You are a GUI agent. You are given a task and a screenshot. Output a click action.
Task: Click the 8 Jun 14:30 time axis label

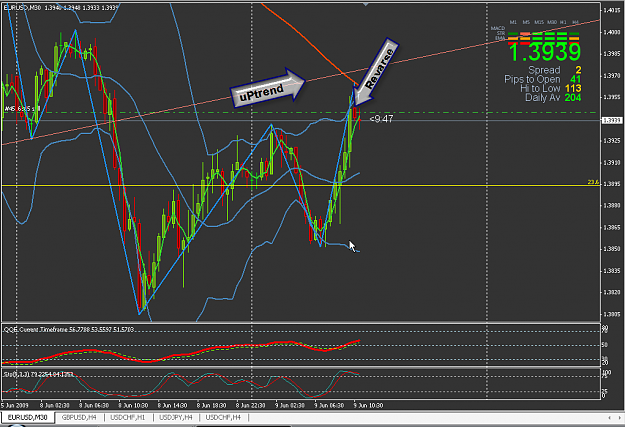pyautogui.click(x=172, y=405)
